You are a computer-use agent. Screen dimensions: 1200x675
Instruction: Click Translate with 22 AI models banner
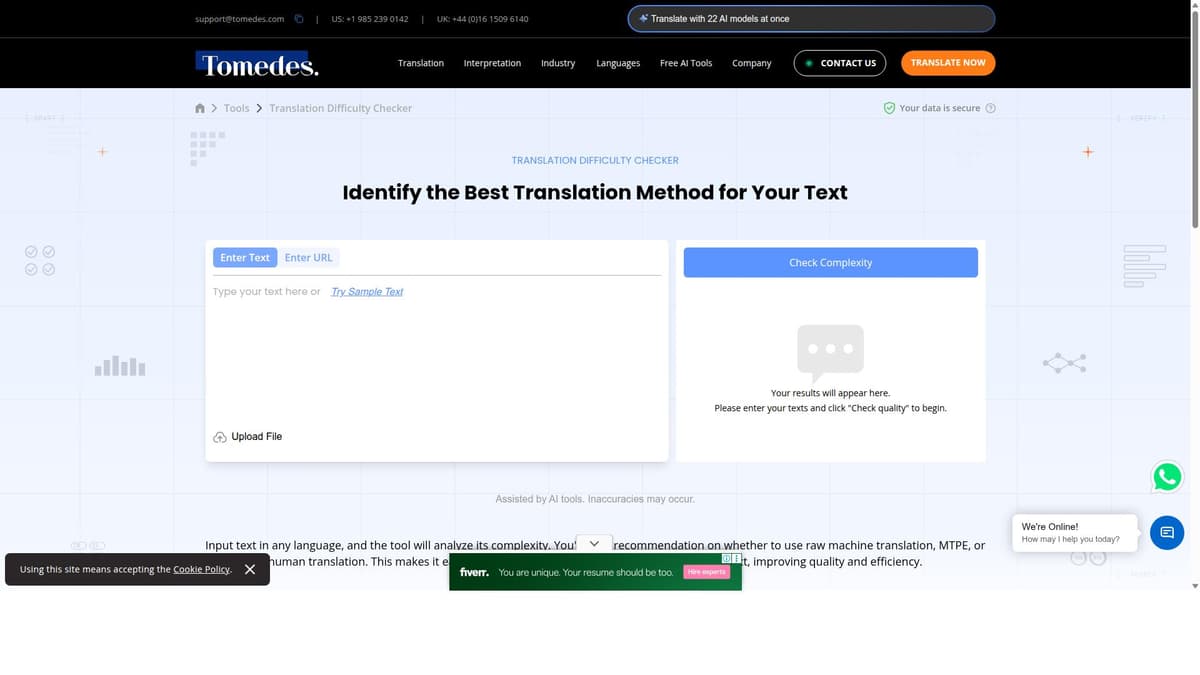pyautogui.click(x=811, y=19)
